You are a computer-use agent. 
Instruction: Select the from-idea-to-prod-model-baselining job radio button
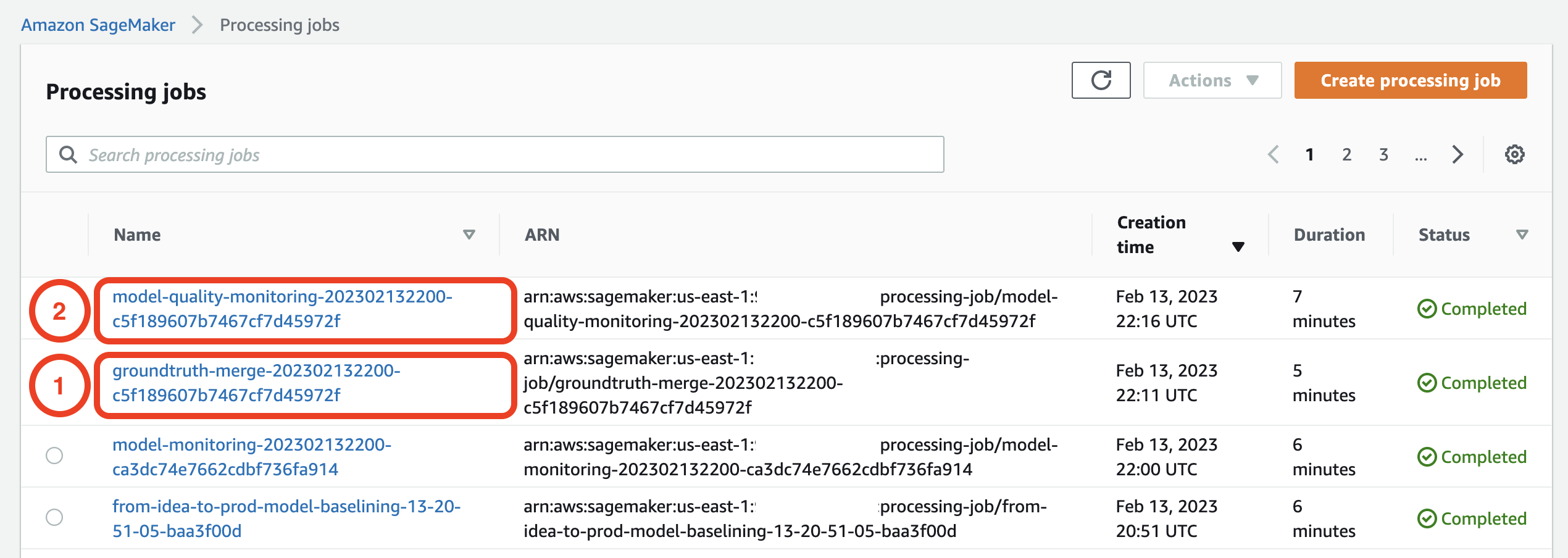pos(54,517)
